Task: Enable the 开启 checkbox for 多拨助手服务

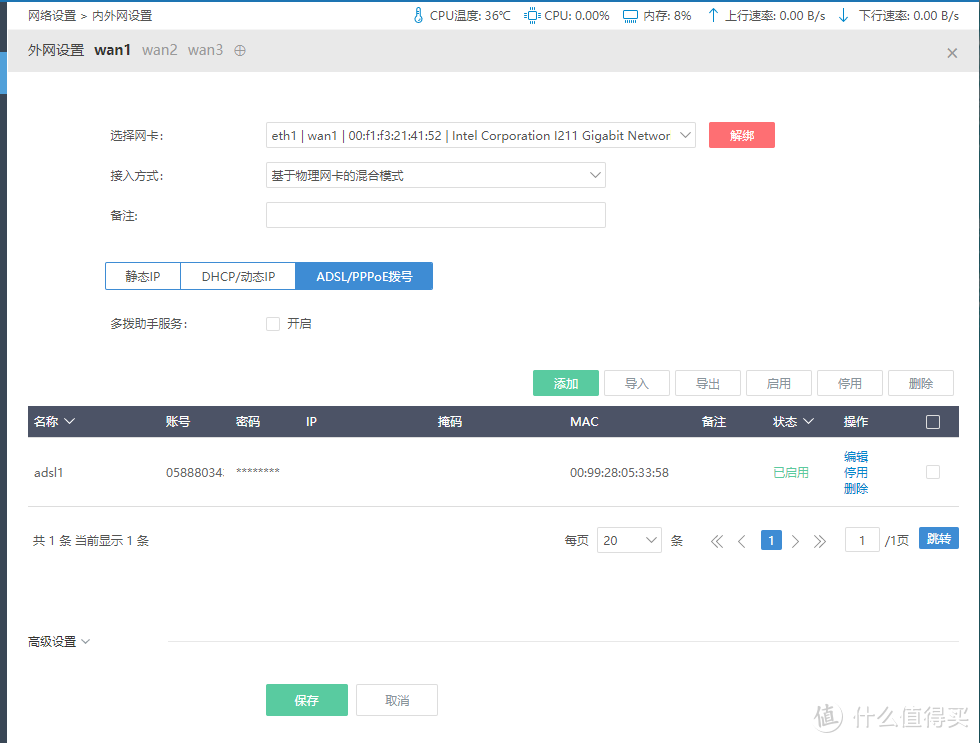Action: [x=273, y=323]
